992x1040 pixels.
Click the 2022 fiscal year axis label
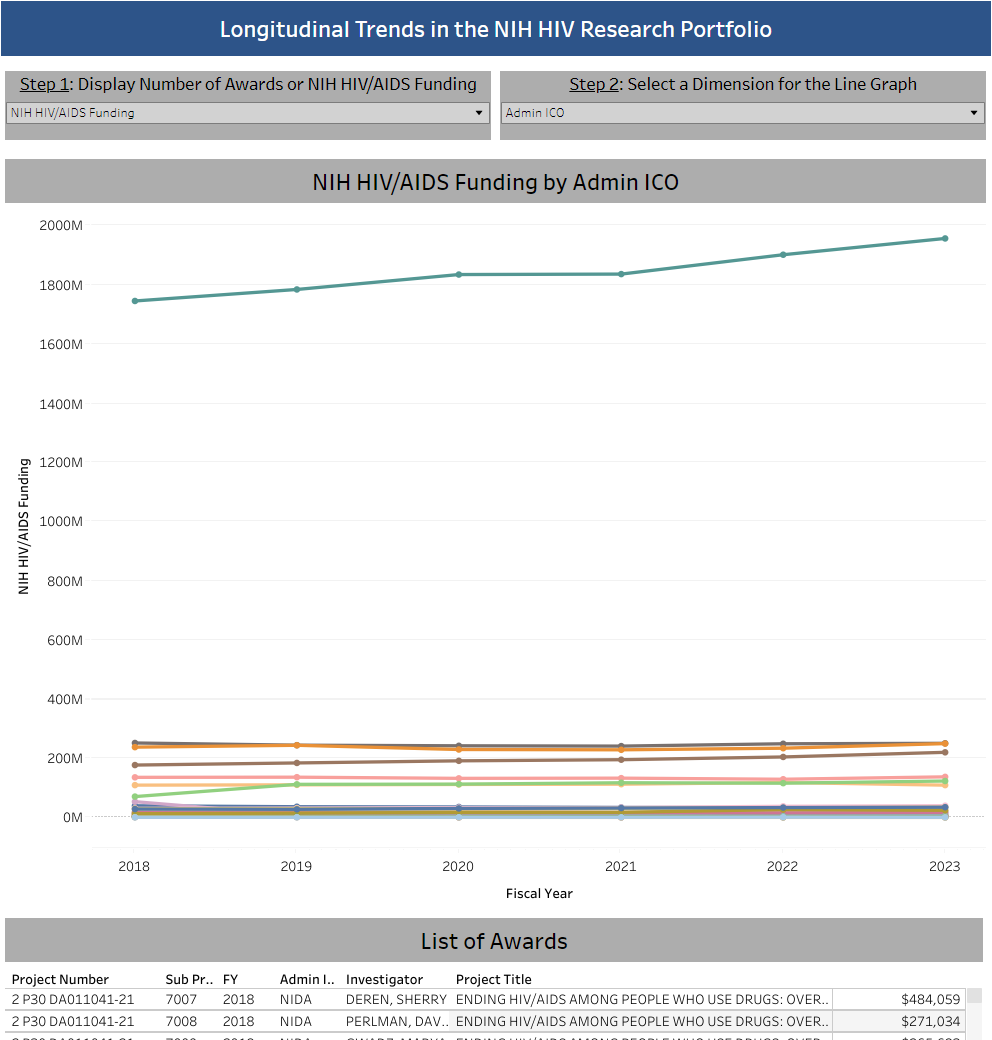click(x=782, y=866)
